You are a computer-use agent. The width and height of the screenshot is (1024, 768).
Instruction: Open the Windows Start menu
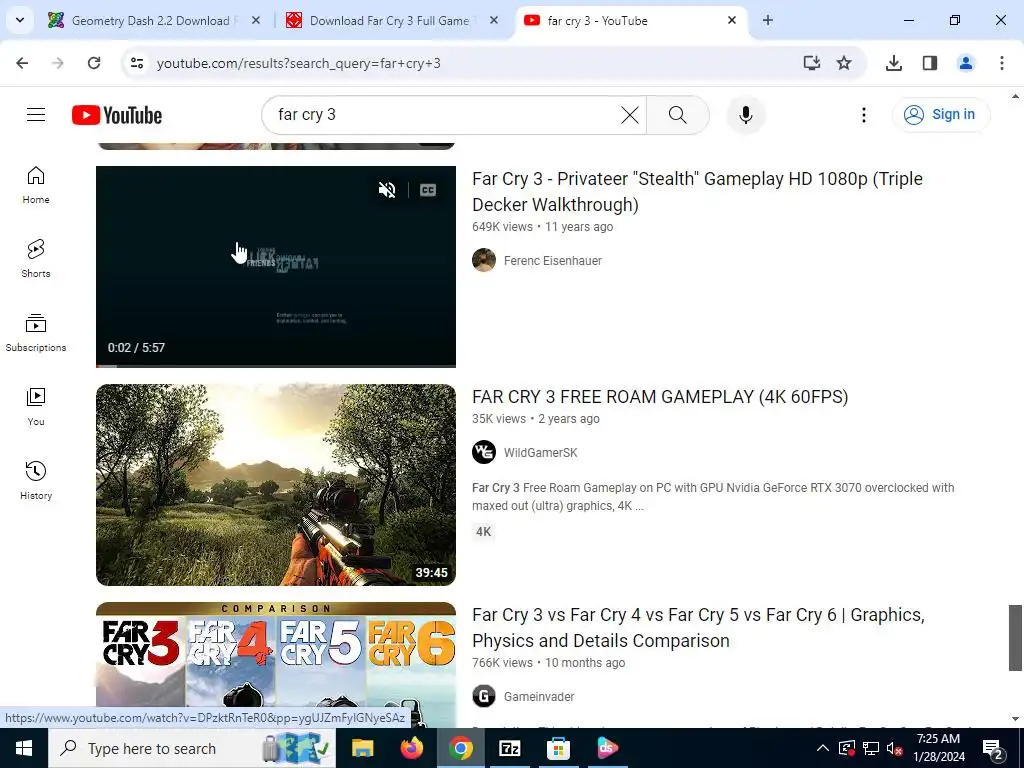(24, 748)
